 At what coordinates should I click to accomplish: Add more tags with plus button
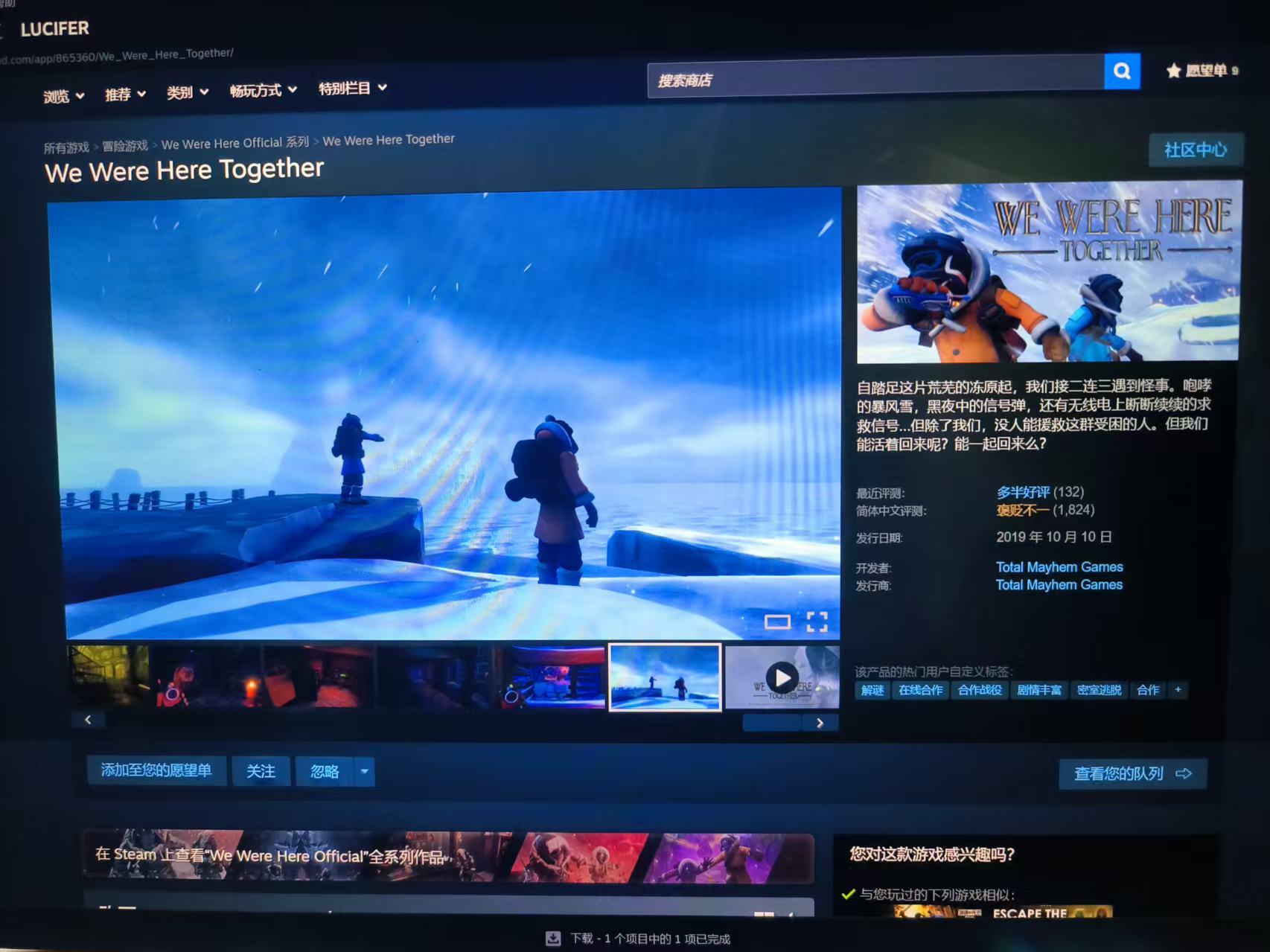(x=1178, y=690)
